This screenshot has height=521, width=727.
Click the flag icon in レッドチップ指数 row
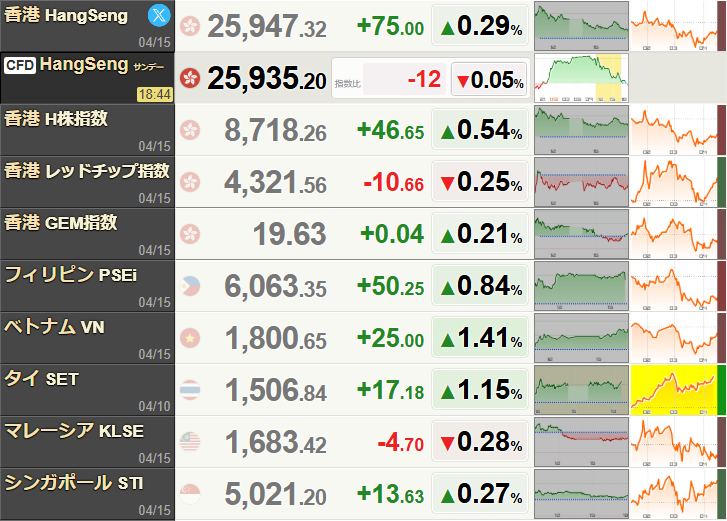click(x=190, y=182)
